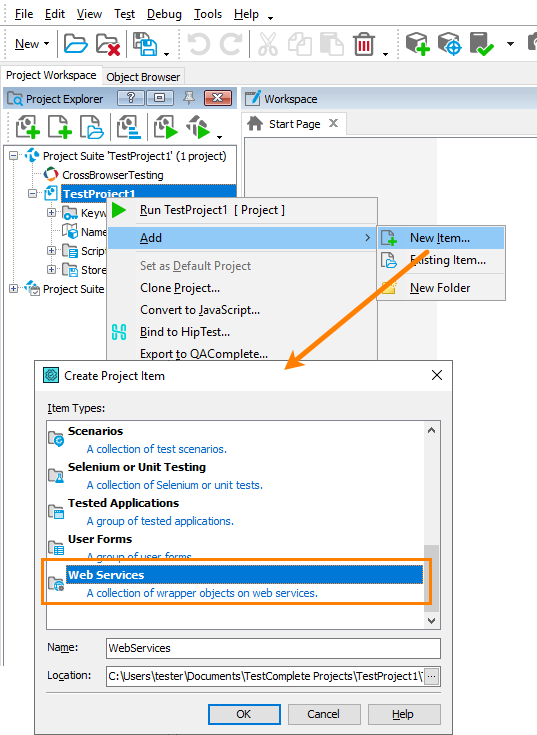Open the View menu
The height and width of the screenshot is (735, 537).
(89, 14)
